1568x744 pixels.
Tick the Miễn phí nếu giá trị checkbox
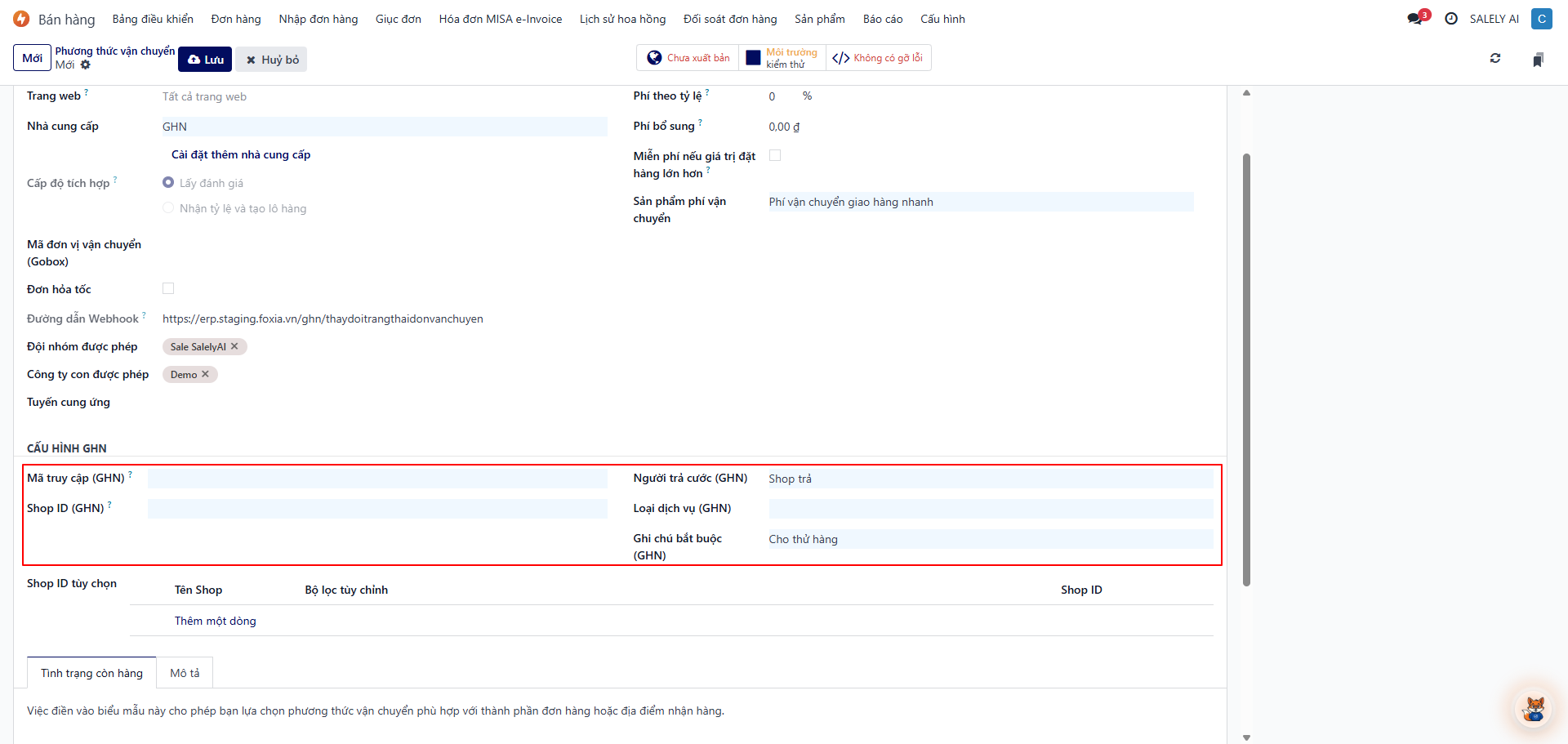(x=775, y=155)
